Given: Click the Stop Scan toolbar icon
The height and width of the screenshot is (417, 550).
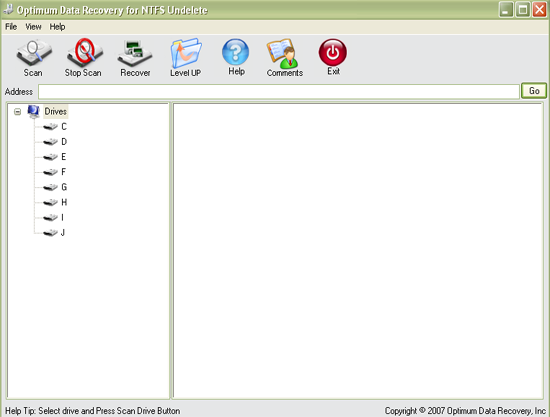Looking at the screenshot, I should (x=84, y=53).
